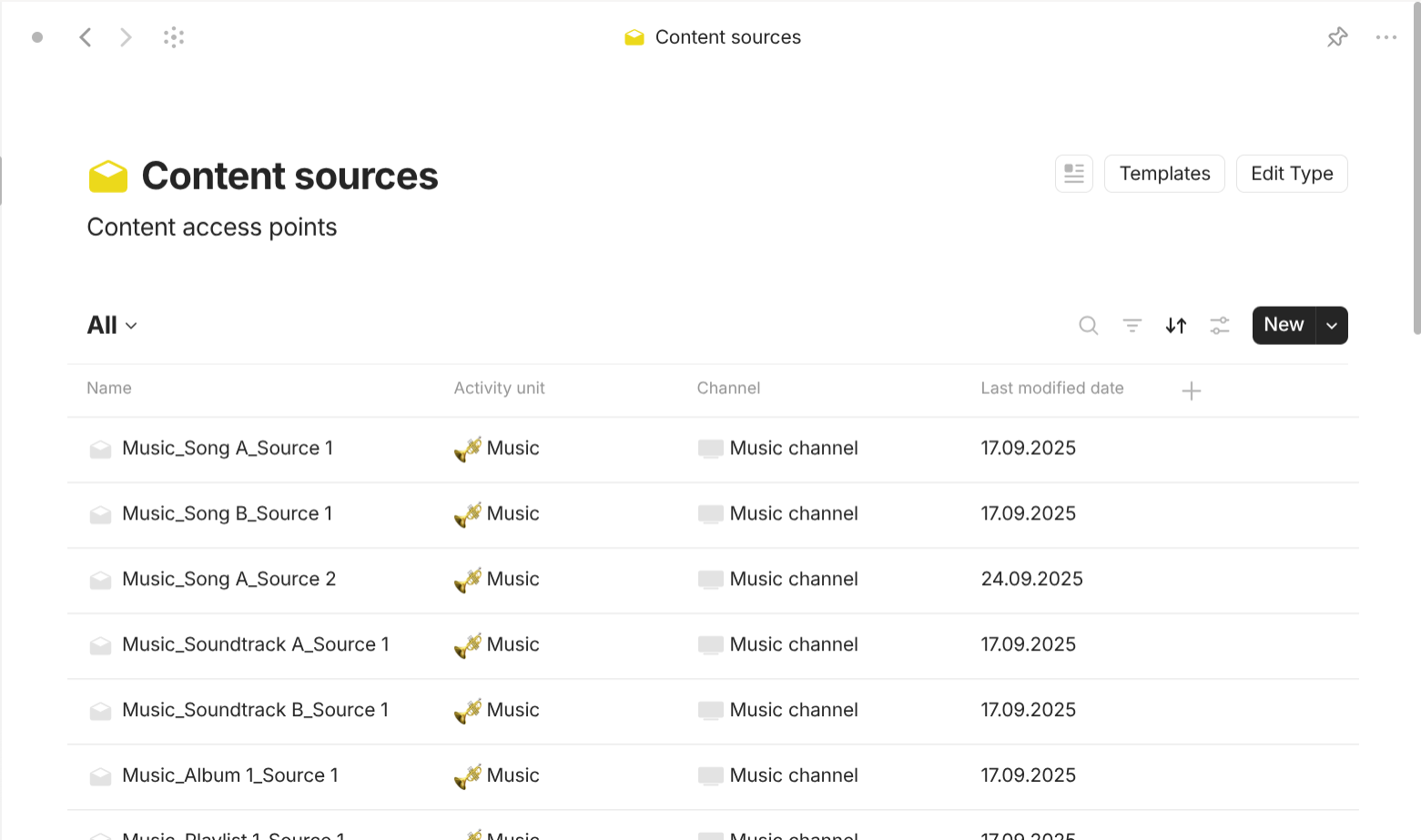Click the Name column header
The image size is (1421, 840).
[x=108, y=388]
